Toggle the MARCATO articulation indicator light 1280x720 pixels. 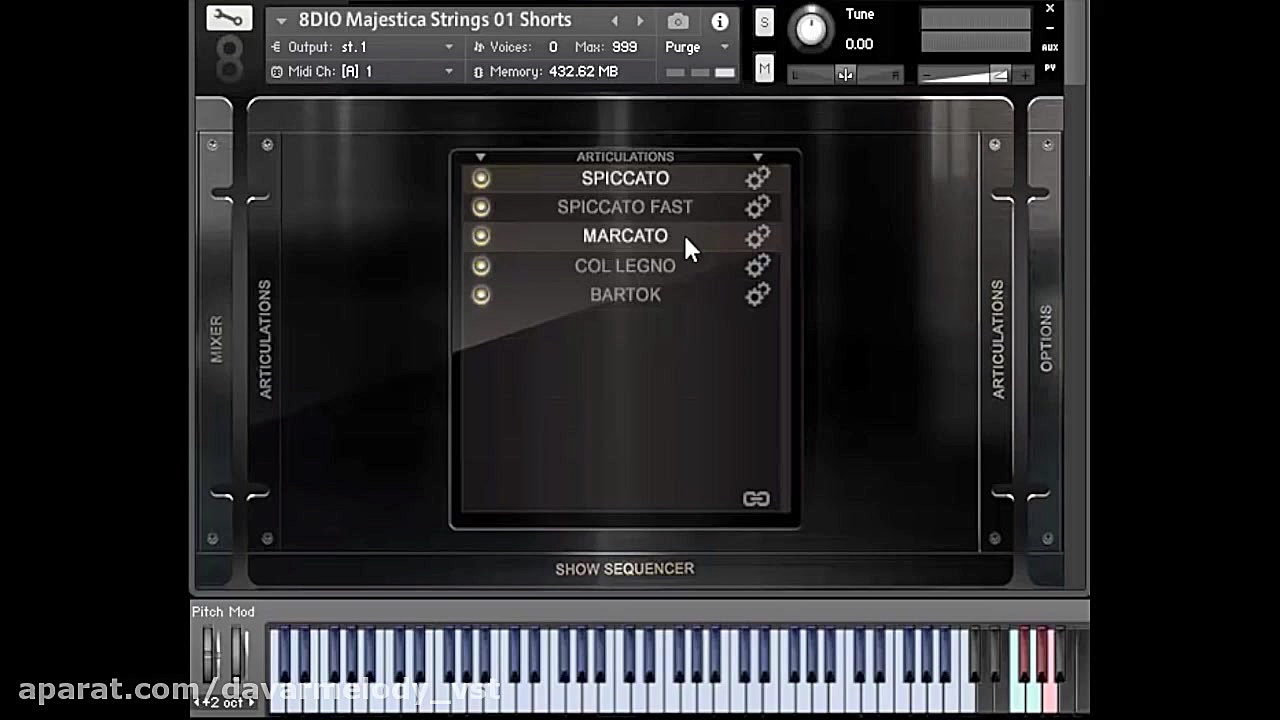pos(481,236)
